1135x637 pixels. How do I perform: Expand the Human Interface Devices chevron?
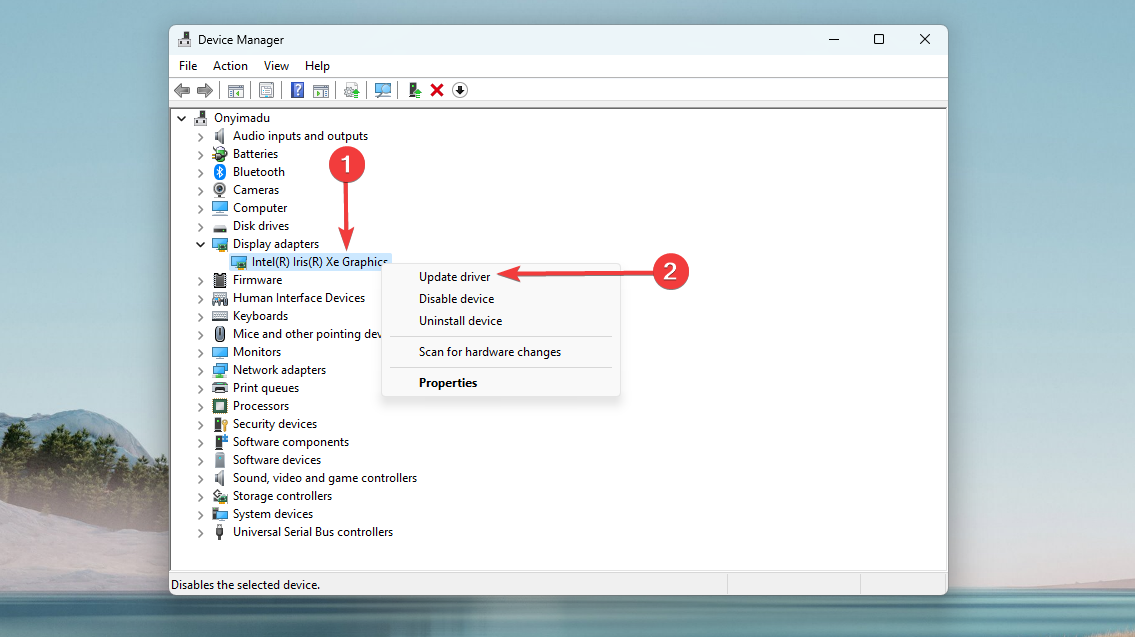[x=201, y=298]
